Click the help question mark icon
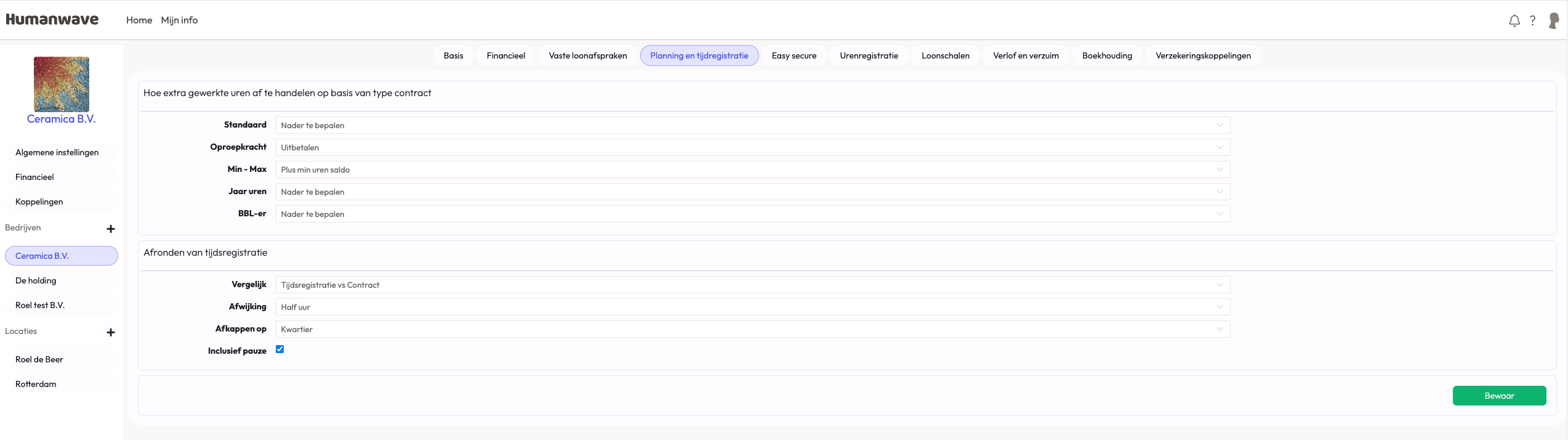This screenshot has height=440, width=1568. tap(1532, 20)
